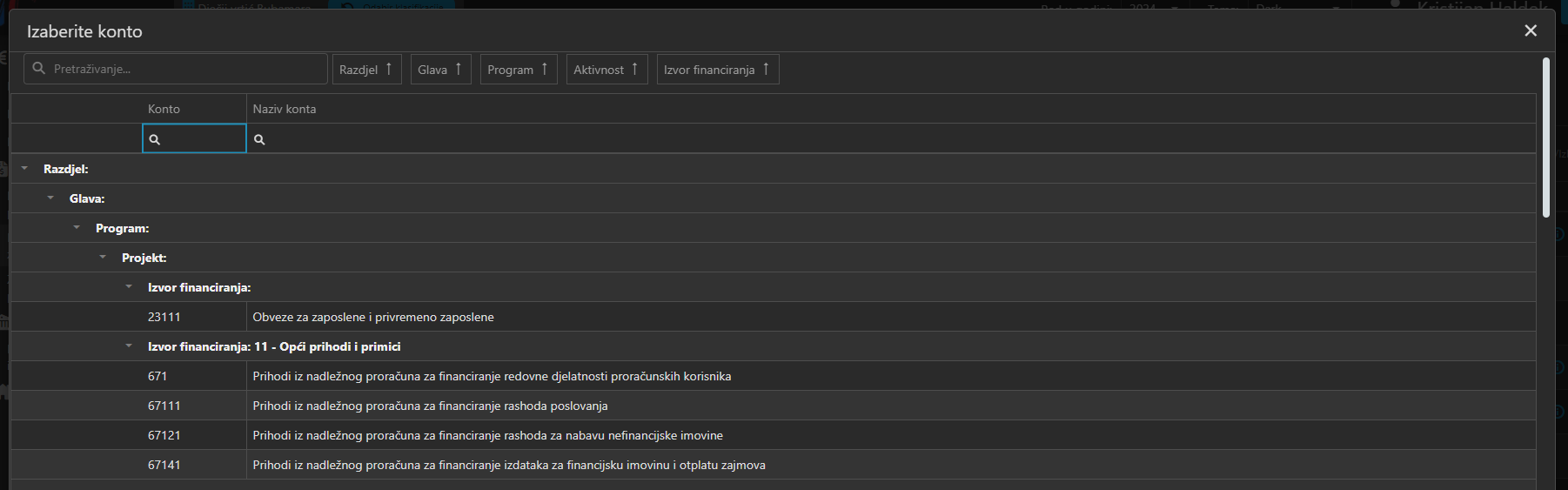Image resolution: width=1568 pixels, height=490 pixels.
Task: Click the Konto column filter search icon
Action: coord(155,139)
